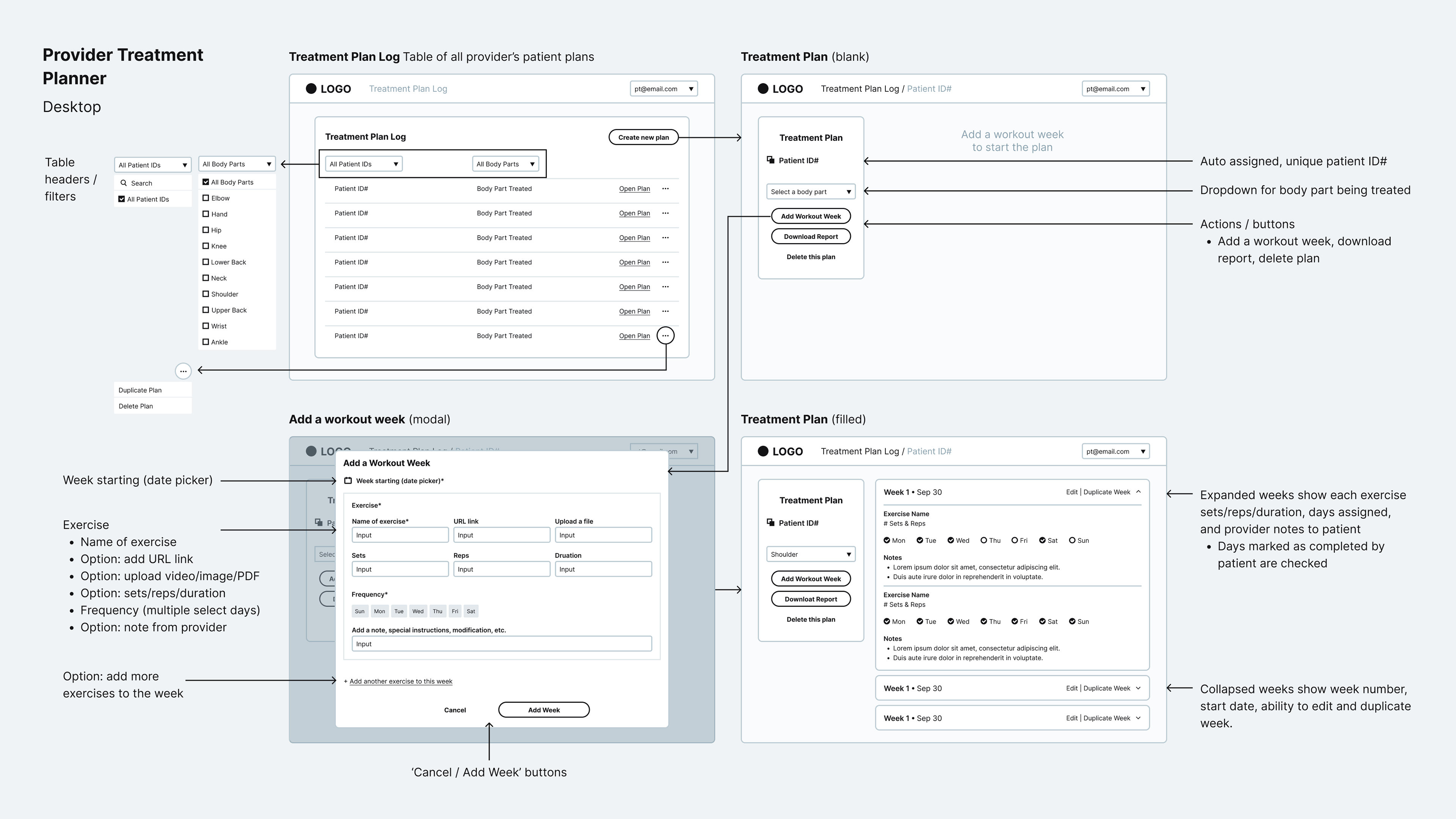Click the Upload a file input field
The width and height of the screenshot is (1456, 819).
point(603,535)
